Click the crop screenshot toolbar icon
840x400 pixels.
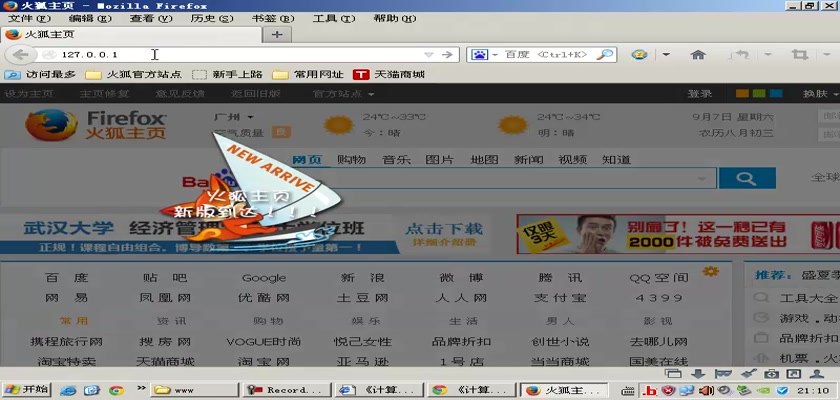click(799, 55)
